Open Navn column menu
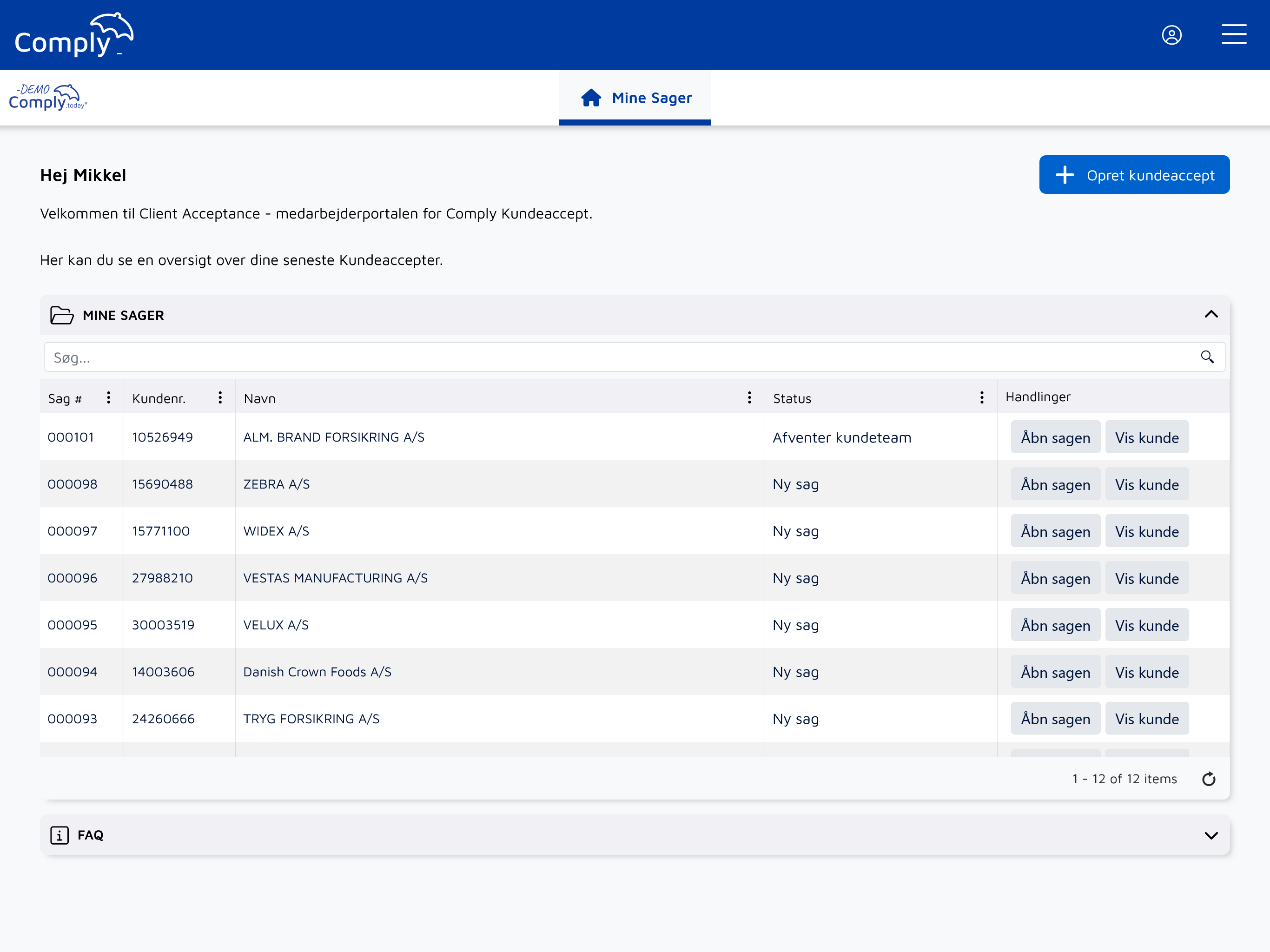 point(749,397)
